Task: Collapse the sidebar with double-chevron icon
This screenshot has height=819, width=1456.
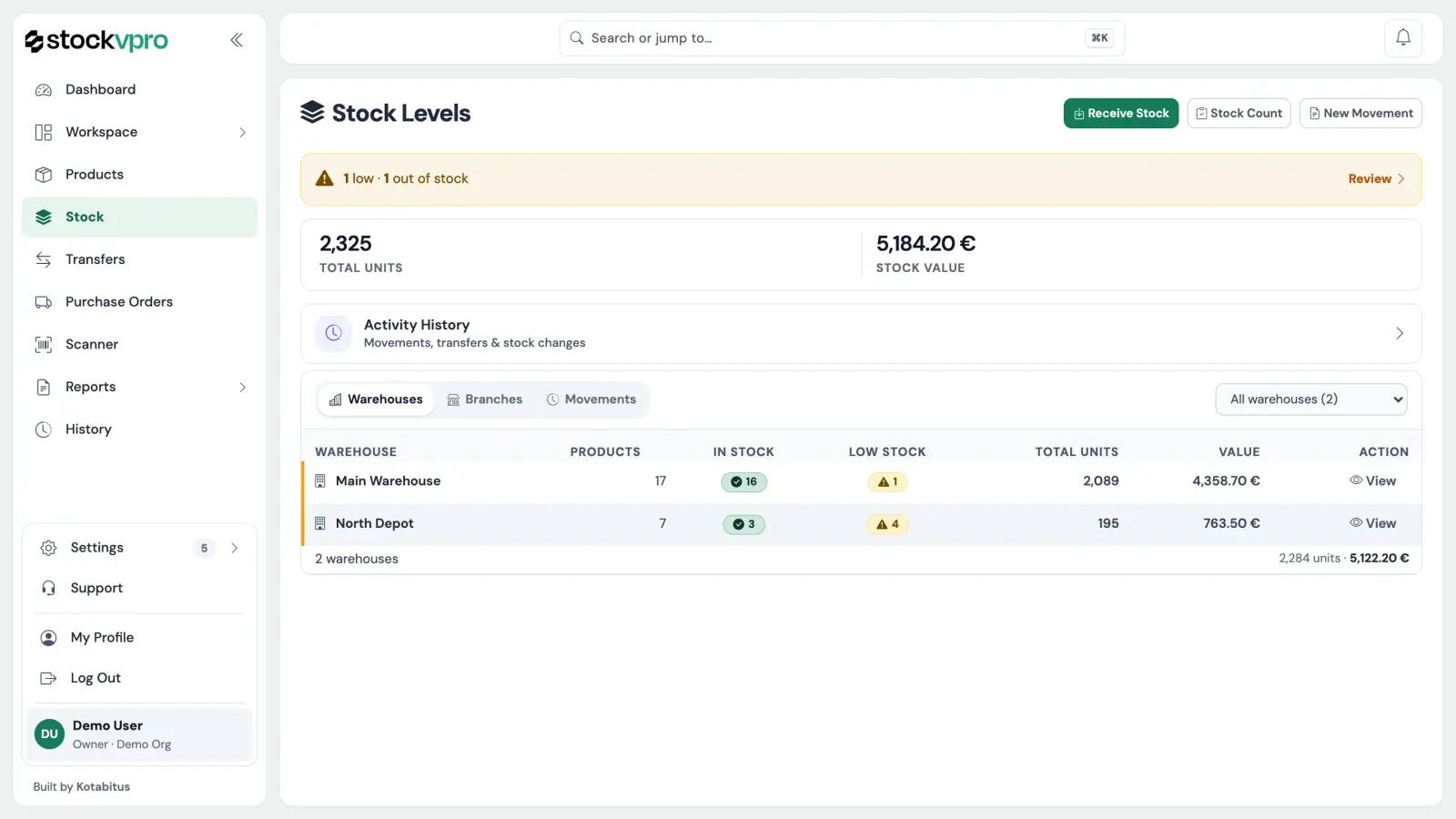Action: [x=237, y=40]
